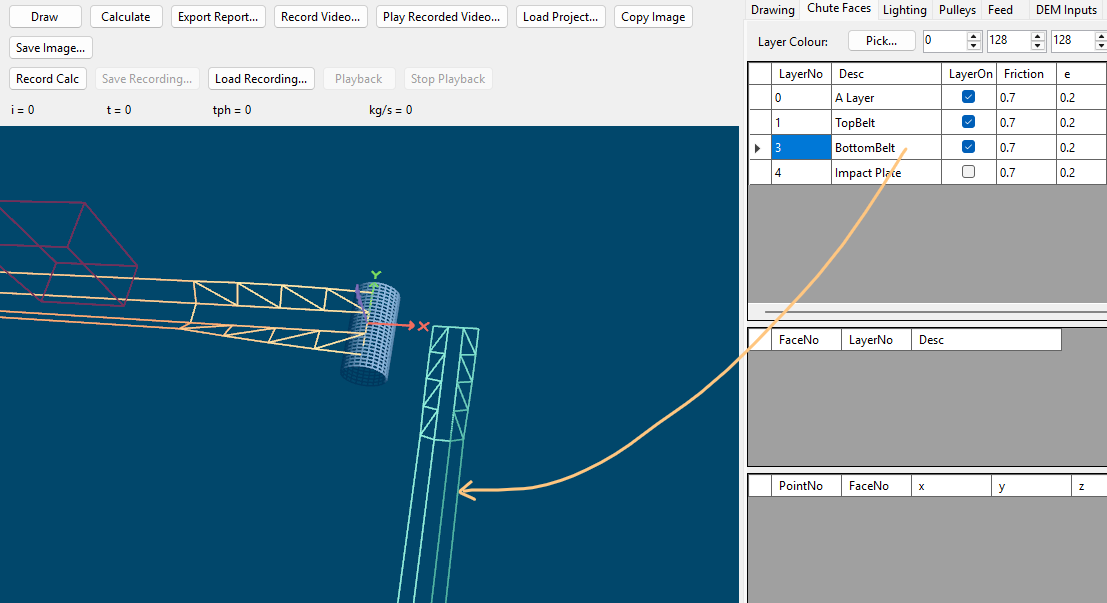This screenshot has width=1107, height=603.
Task: Click the first colour field showing 0
Action: click(x=945, y=41)
